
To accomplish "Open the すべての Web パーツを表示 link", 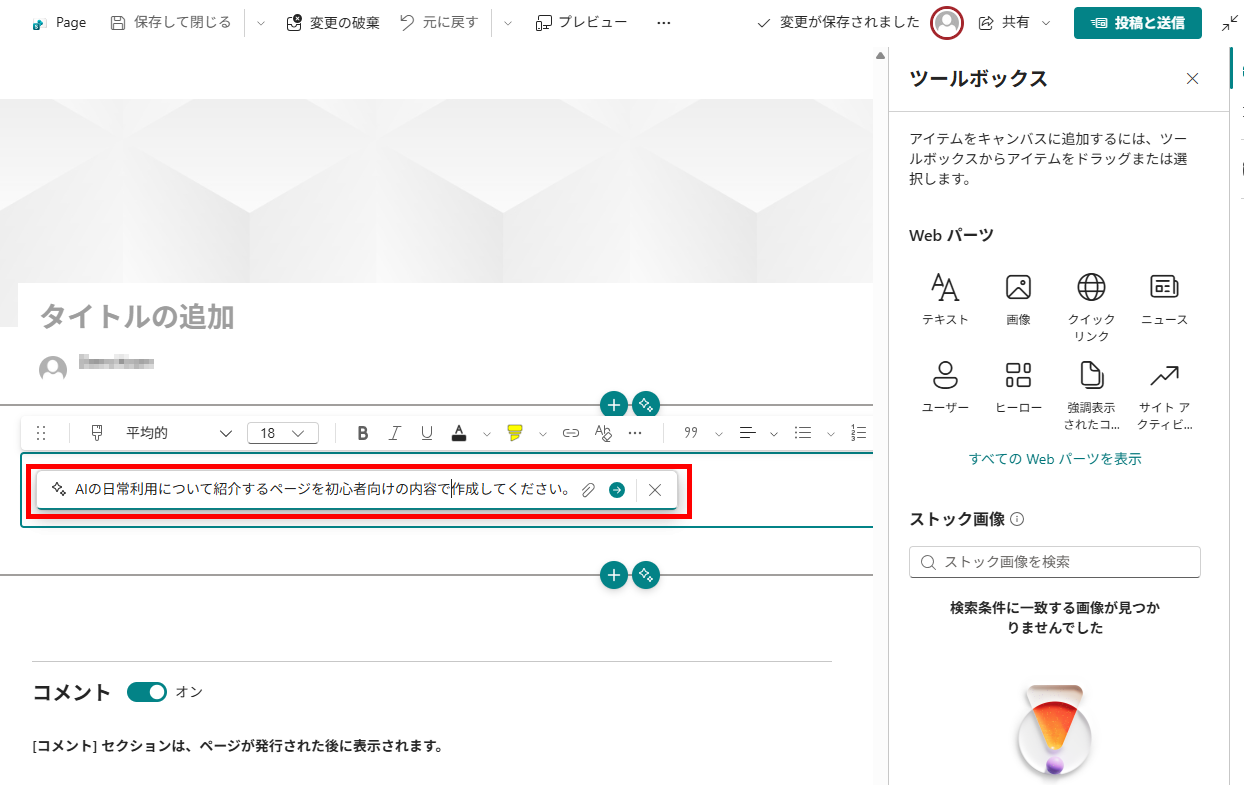I will (x=1055, y=459).
